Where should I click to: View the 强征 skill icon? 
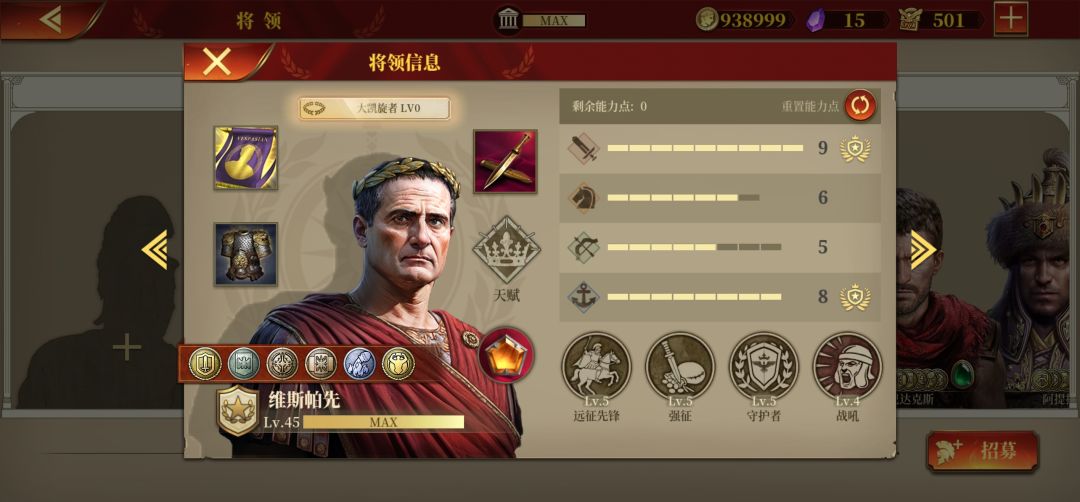pos(680,366)
